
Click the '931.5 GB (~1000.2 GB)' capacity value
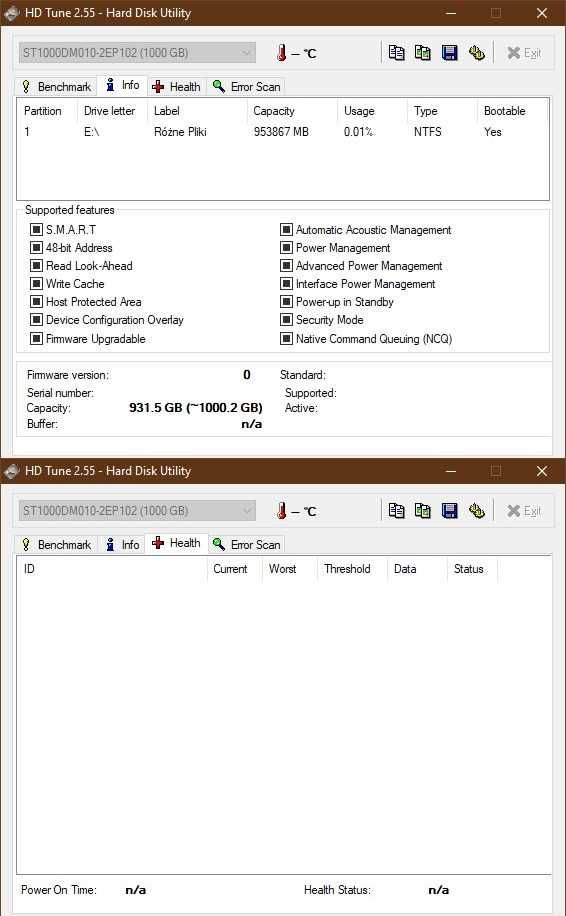(x=196, y=408)
